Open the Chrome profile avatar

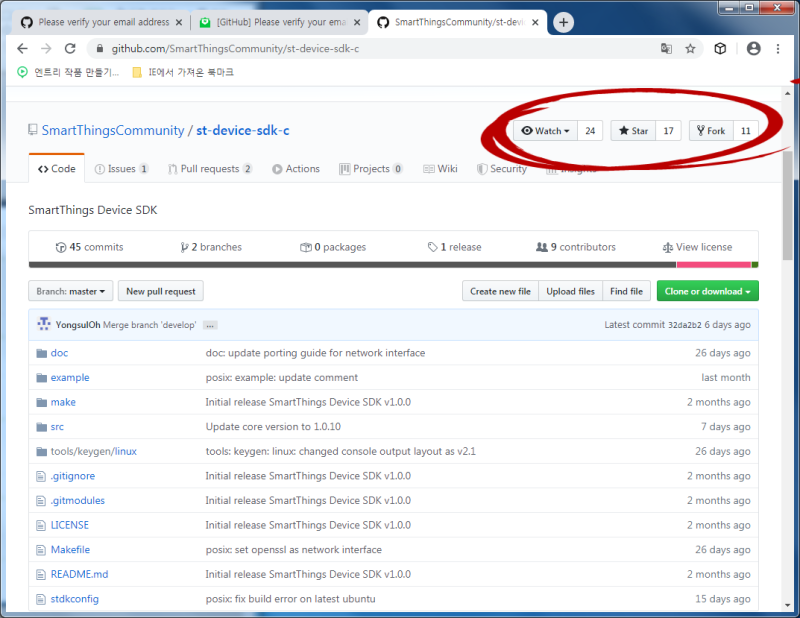click(x=754, y=48)
